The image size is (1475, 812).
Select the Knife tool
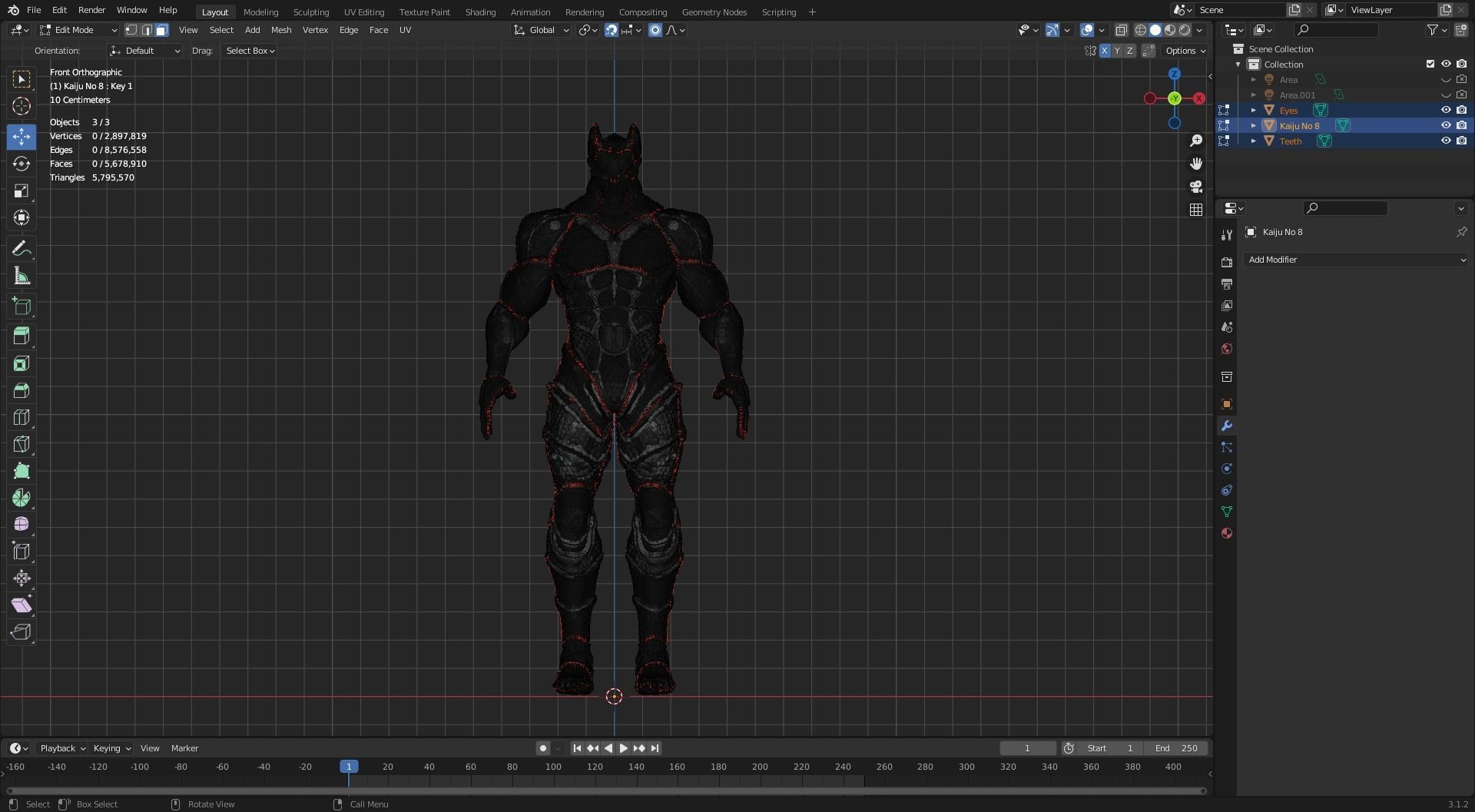22,444
